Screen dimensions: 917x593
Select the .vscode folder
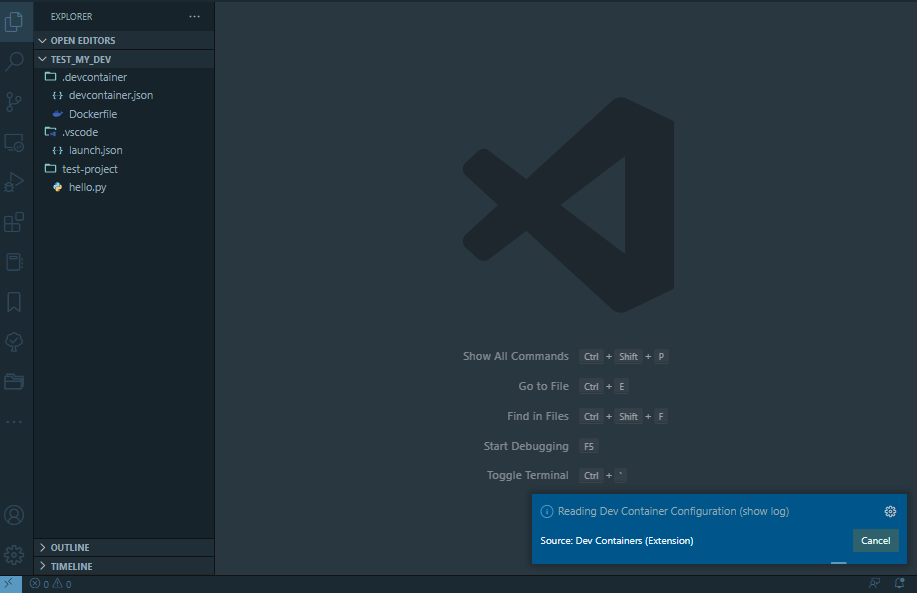pyautogui.click(x=124, y=132)
